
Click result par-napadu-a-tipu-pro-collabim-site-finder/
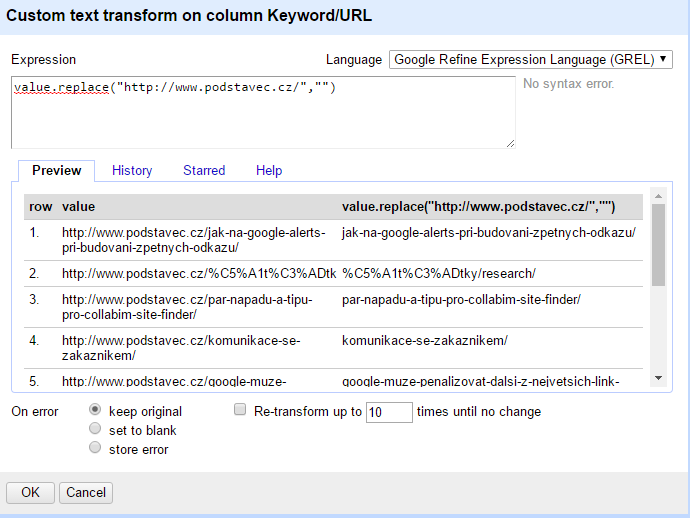click(461, 300)
